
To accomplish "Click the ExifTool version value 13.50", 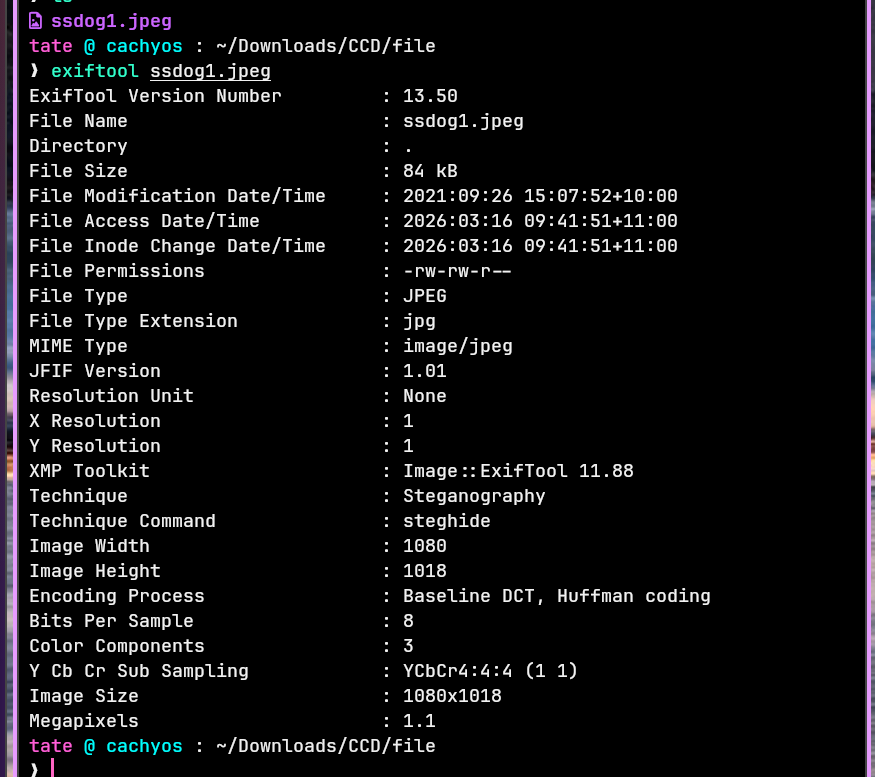I will [430, 96].
